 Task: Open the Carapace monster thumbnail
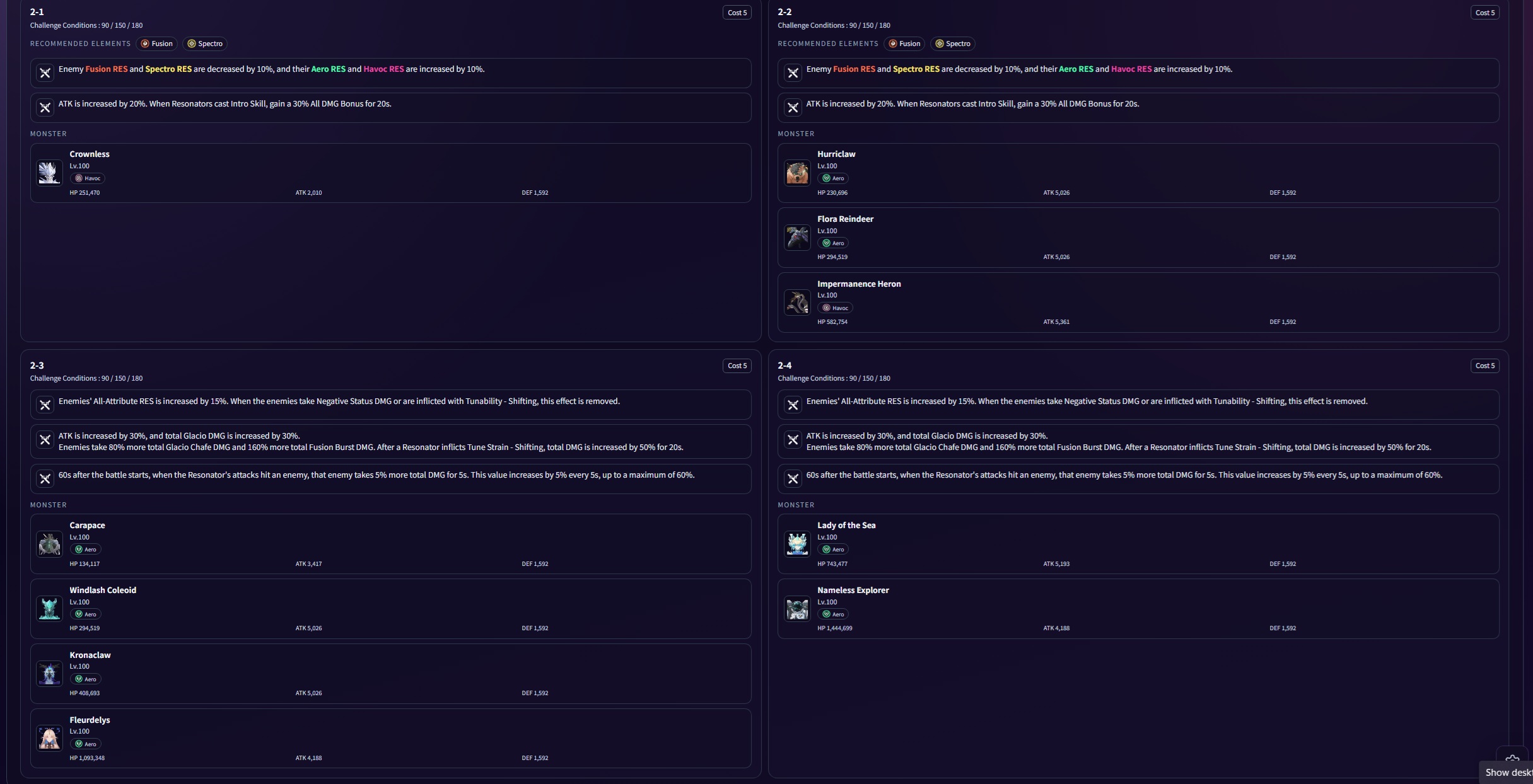coord(49,544)
